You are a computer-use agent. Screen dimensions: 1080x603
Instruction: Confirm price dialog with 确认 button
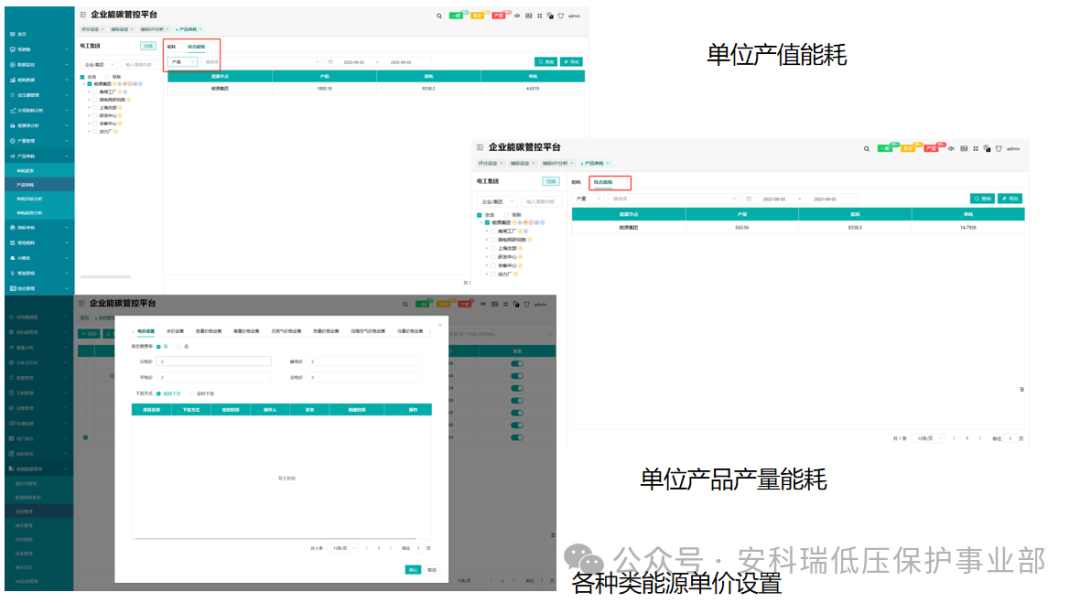click(413, 570)
